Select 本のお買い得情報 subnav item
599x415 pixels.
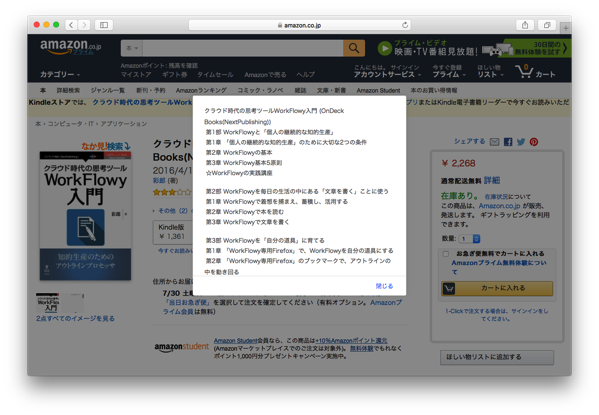tap(434, 90)
